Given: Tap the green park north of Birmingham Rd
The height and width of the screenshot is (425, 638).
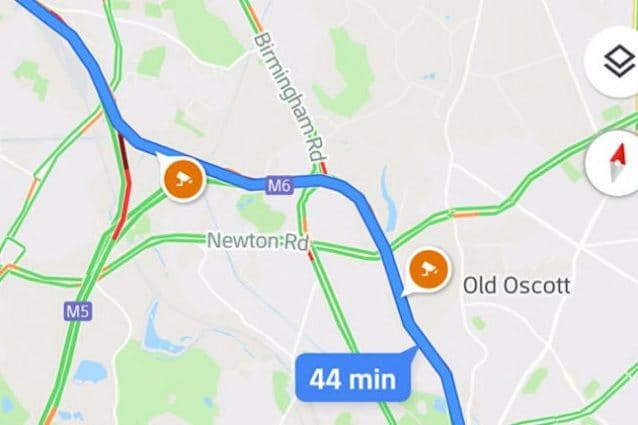Looking at the screenshot, I should point(344,73).
